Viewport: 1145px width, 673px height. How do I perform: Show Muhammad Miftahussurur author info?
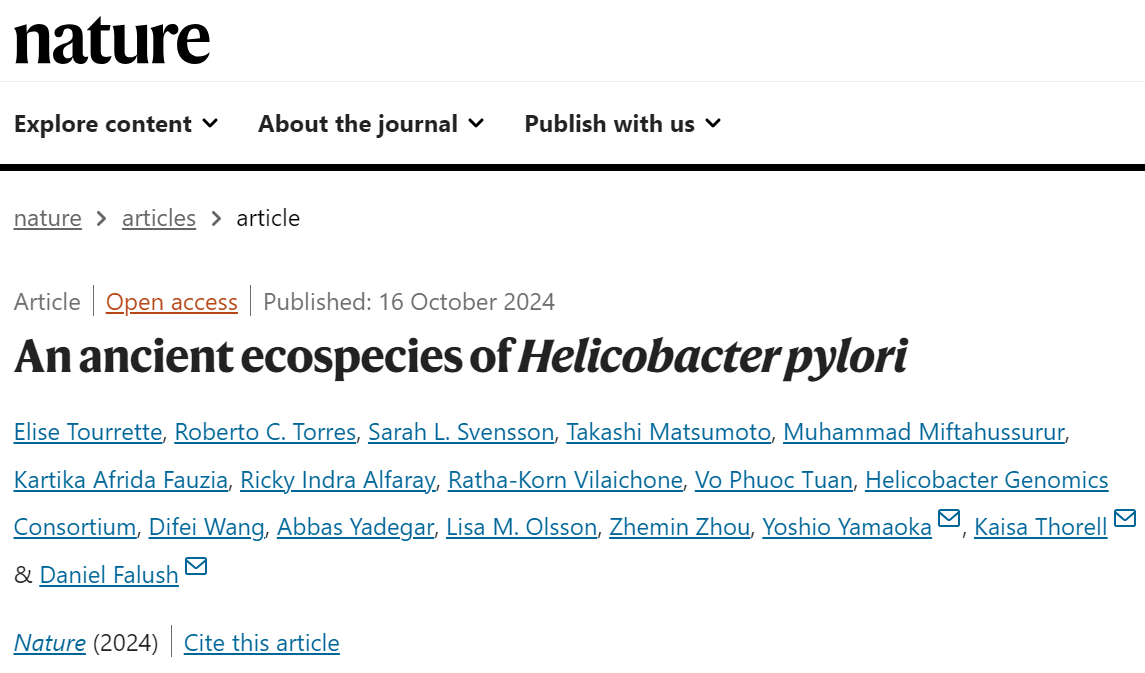[x=924, y=432]
